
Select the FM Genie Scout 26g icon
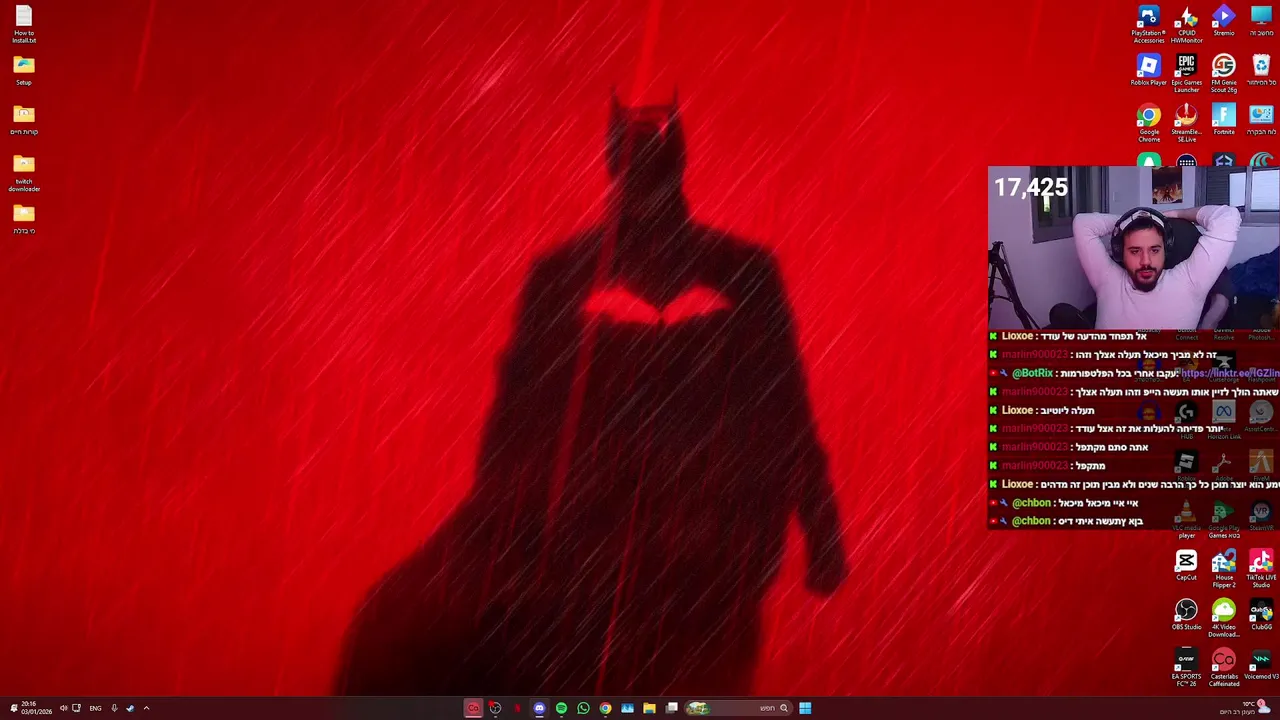coord(1224,74)
